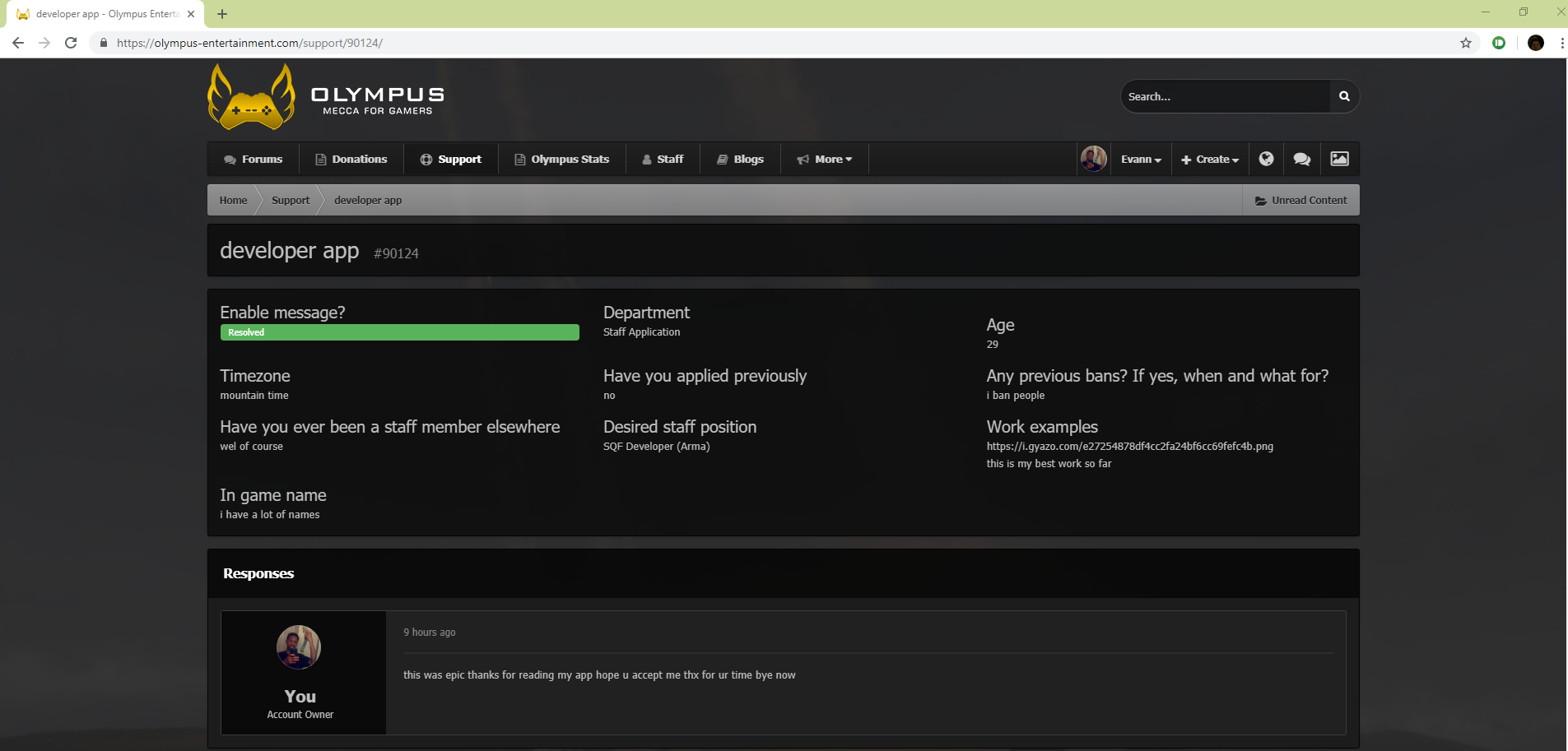Click 'this is my best work so far'
1568x751 pixels.
pos(1049,464)
